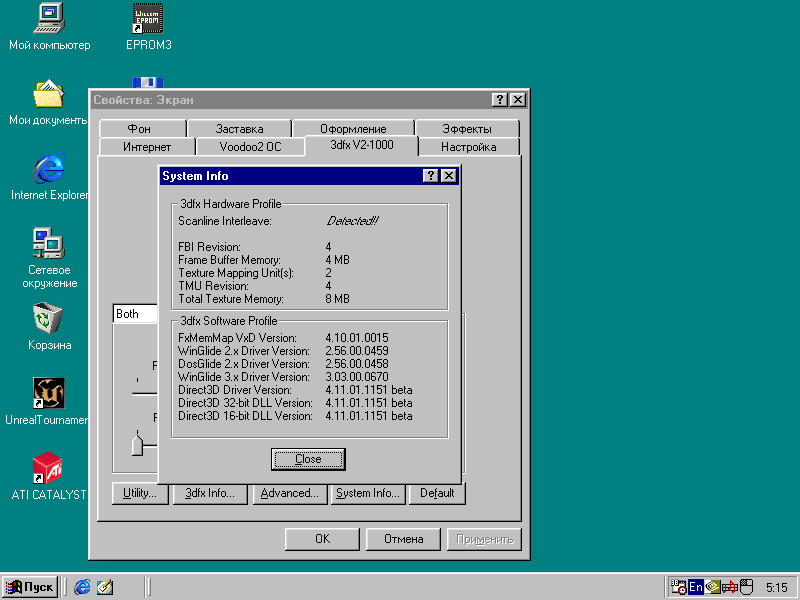Image resolution: width=800 pixels, height=600 pixels.
Task: Click the Применить apply button
Action: [x=484, y=539]
